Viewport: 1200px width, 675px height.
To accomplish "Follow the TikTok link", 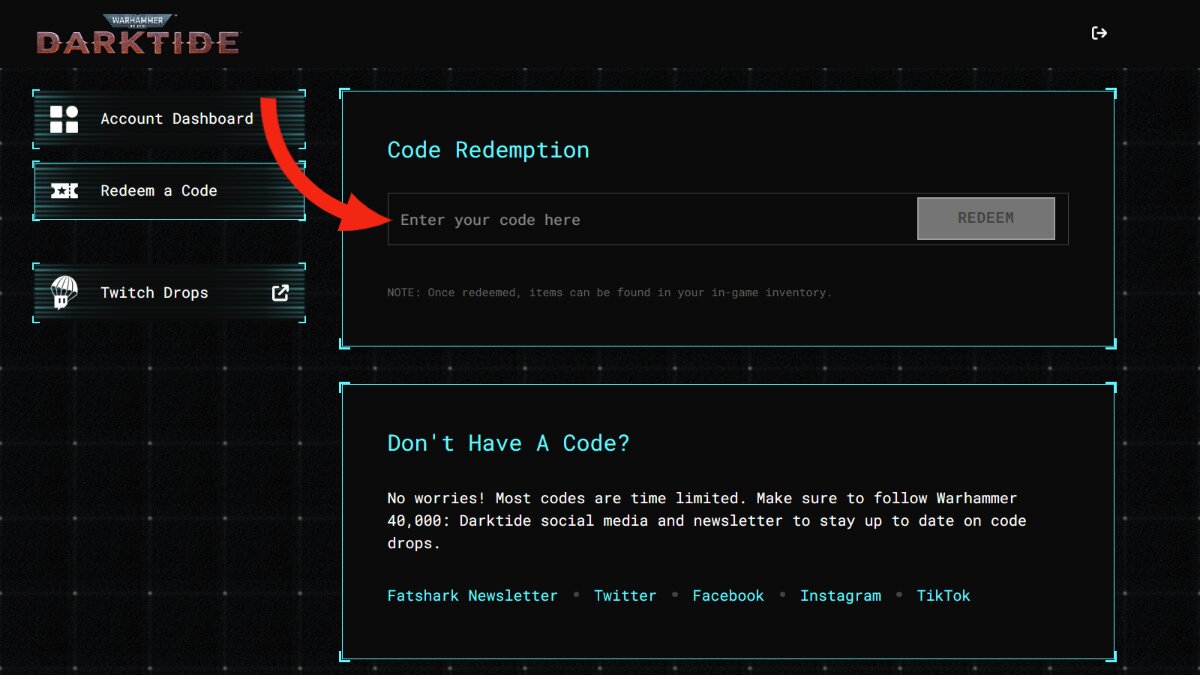I will [943, 596].
